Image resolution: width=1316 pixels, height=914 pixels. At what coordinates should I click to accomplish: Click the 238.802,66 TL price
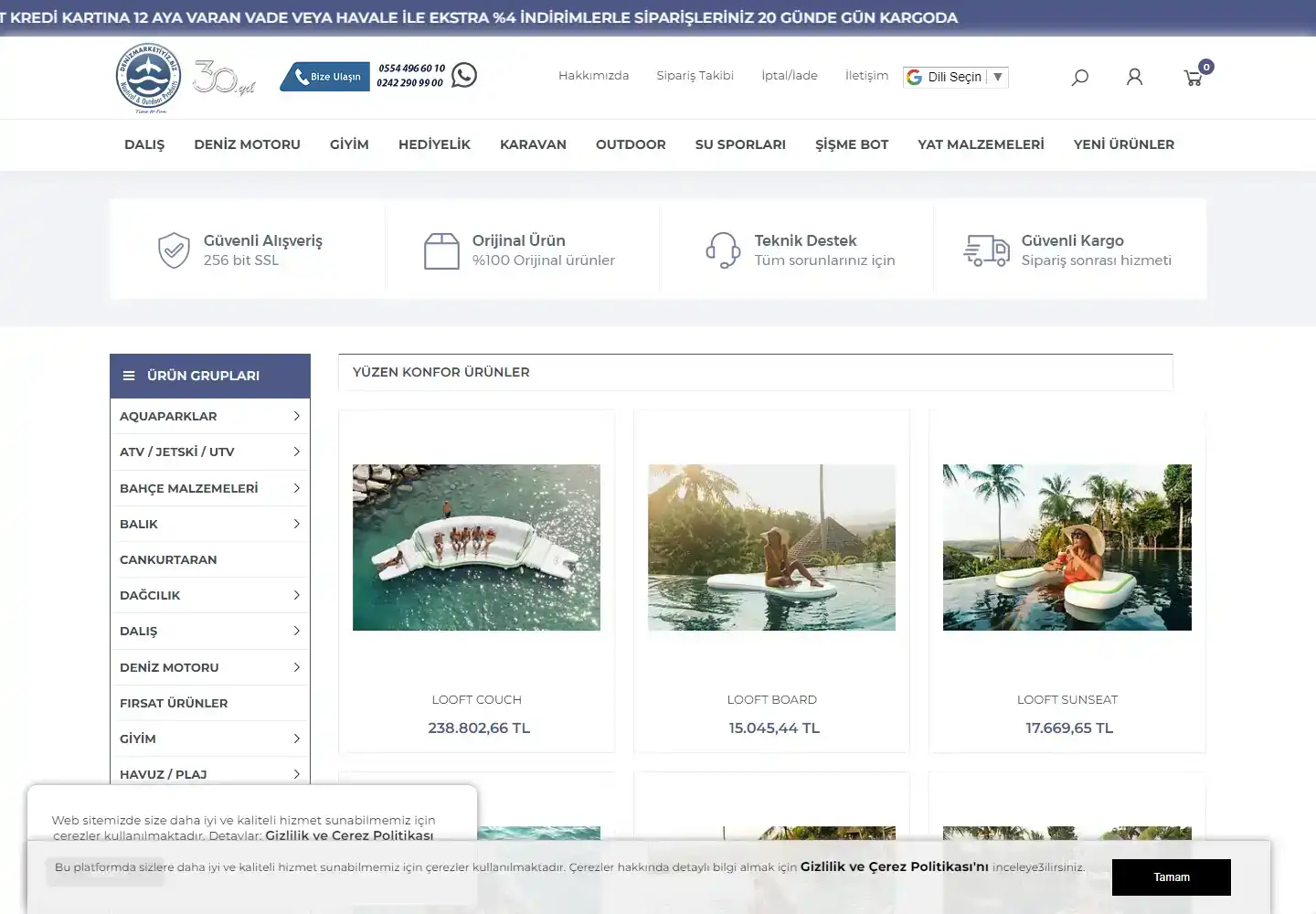(x=479, y=728)
